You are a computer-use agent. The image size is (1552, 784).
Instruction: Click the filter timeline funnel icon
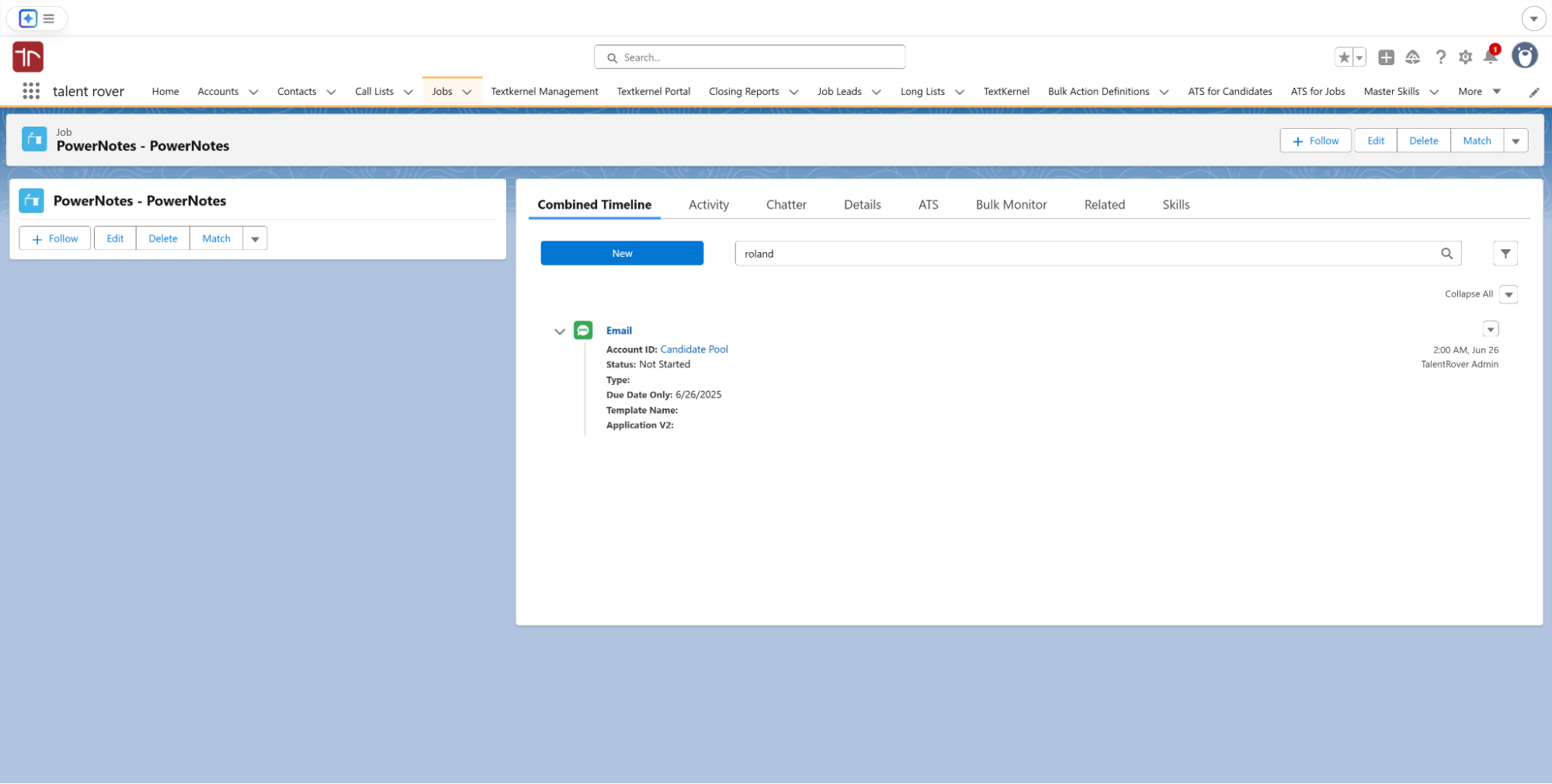(1505, 254)
